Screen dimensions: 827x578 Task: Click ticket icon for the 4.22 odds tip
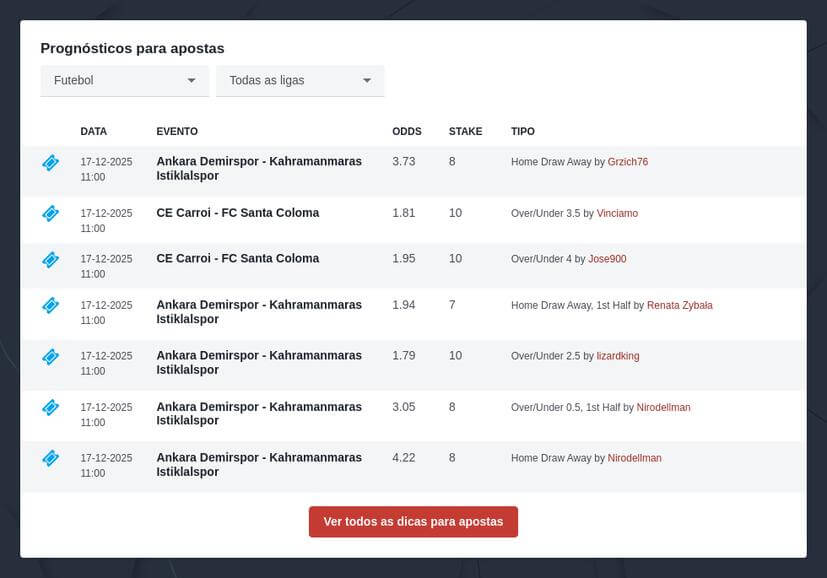tap(50, 458)
